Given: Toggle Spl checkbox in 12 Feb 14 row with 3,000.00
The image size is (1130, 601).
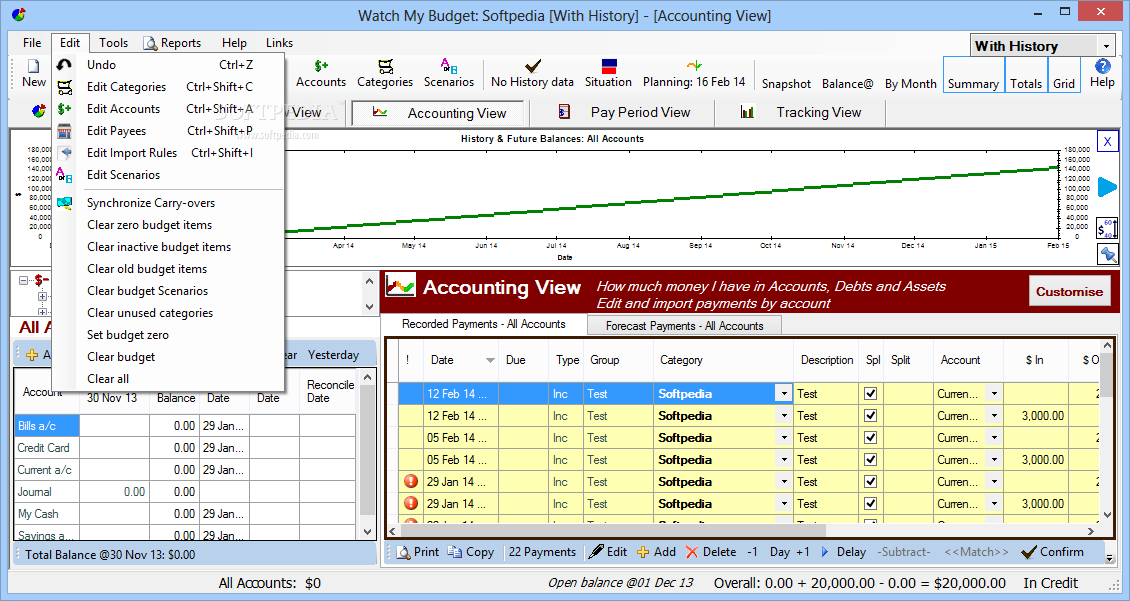Looking at the screenshot, I should [871, 416].
